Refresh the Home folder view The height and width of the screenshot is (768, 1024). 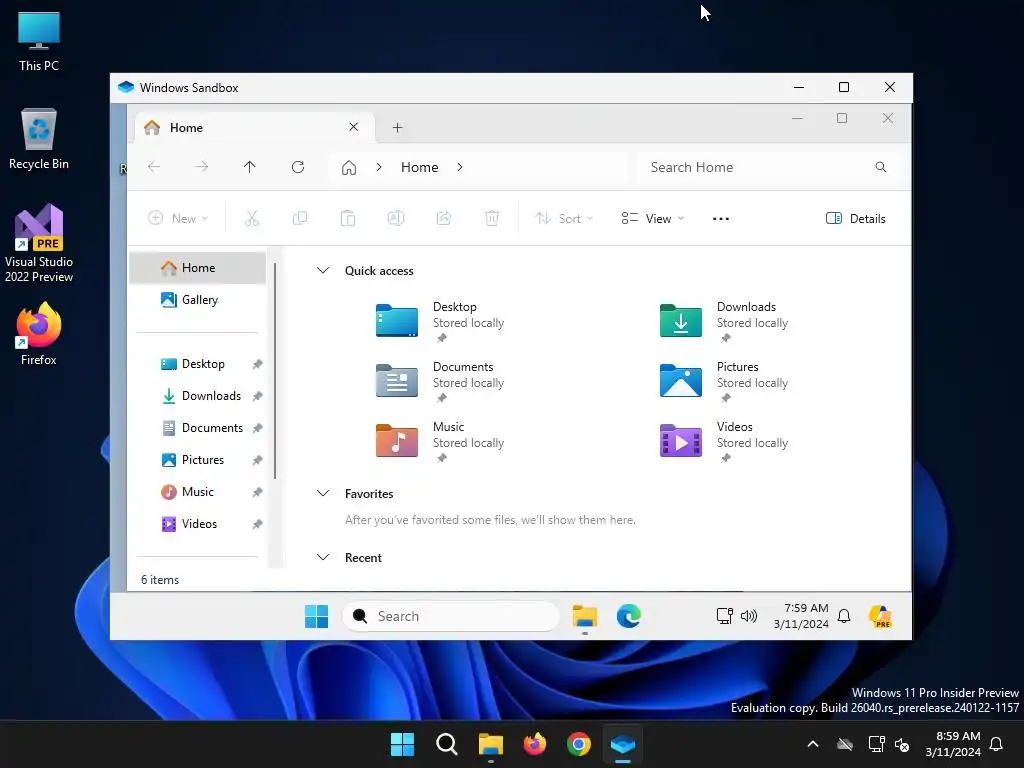click(x=298, y=167)
